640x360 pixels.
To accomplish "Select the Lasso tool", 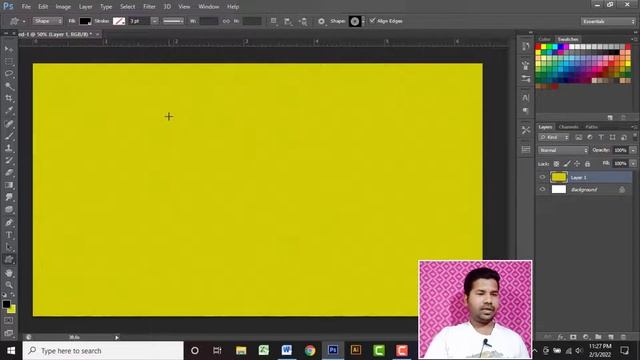I will click(x=9, y=74).
